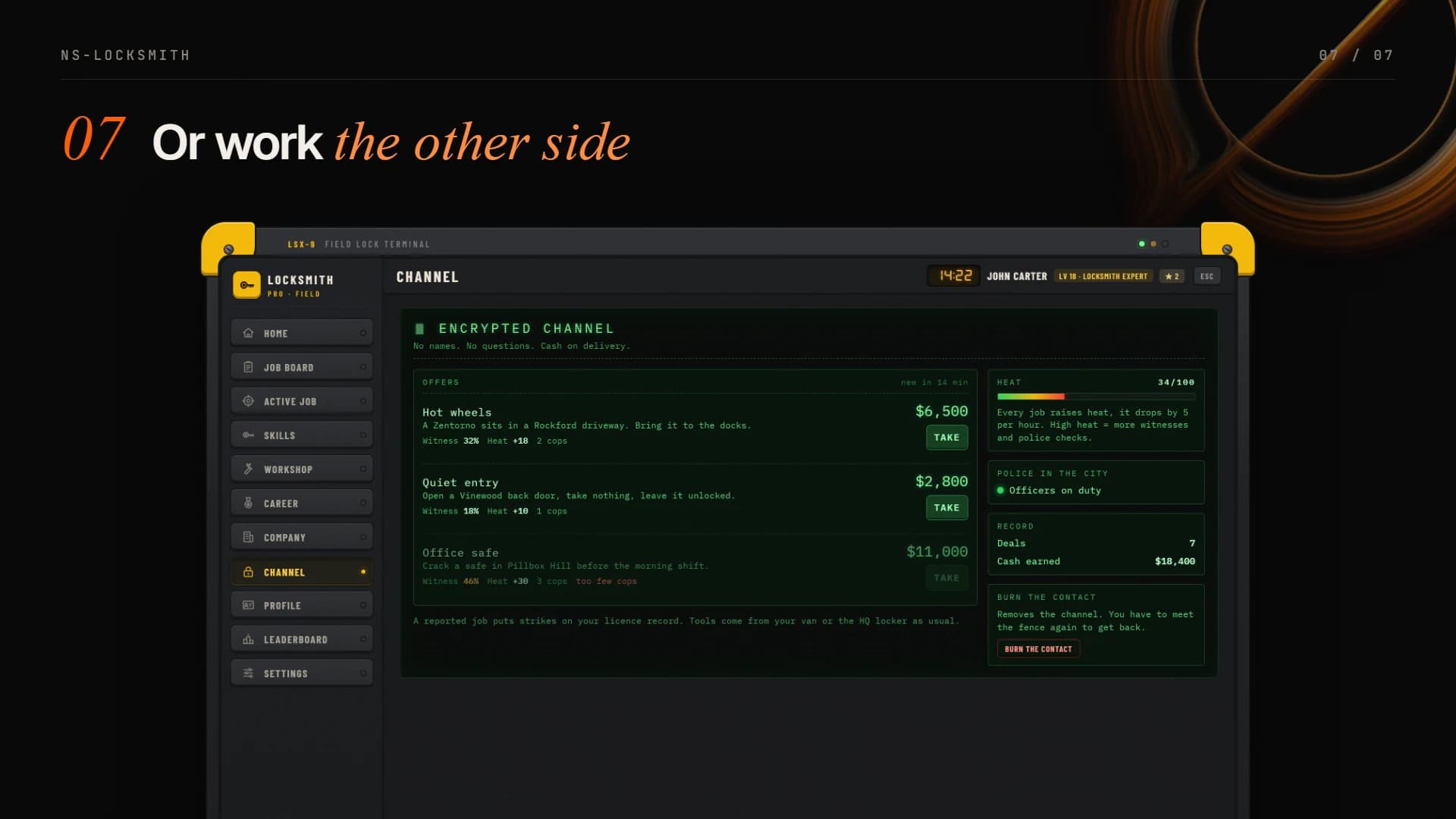Click the 34/100 heat value
1456x819 pixels.
(x=1175, y=382)
